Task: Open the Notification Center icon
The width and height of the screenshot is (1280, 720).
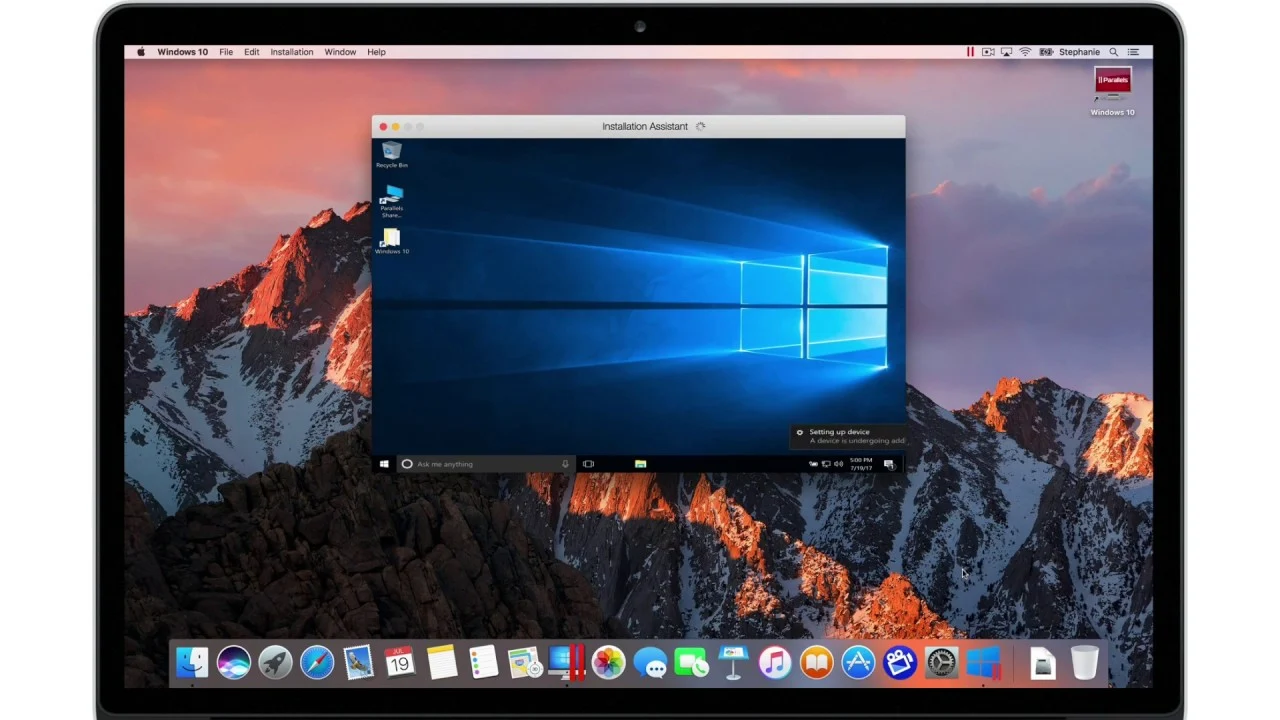Action: (1135, 52)
